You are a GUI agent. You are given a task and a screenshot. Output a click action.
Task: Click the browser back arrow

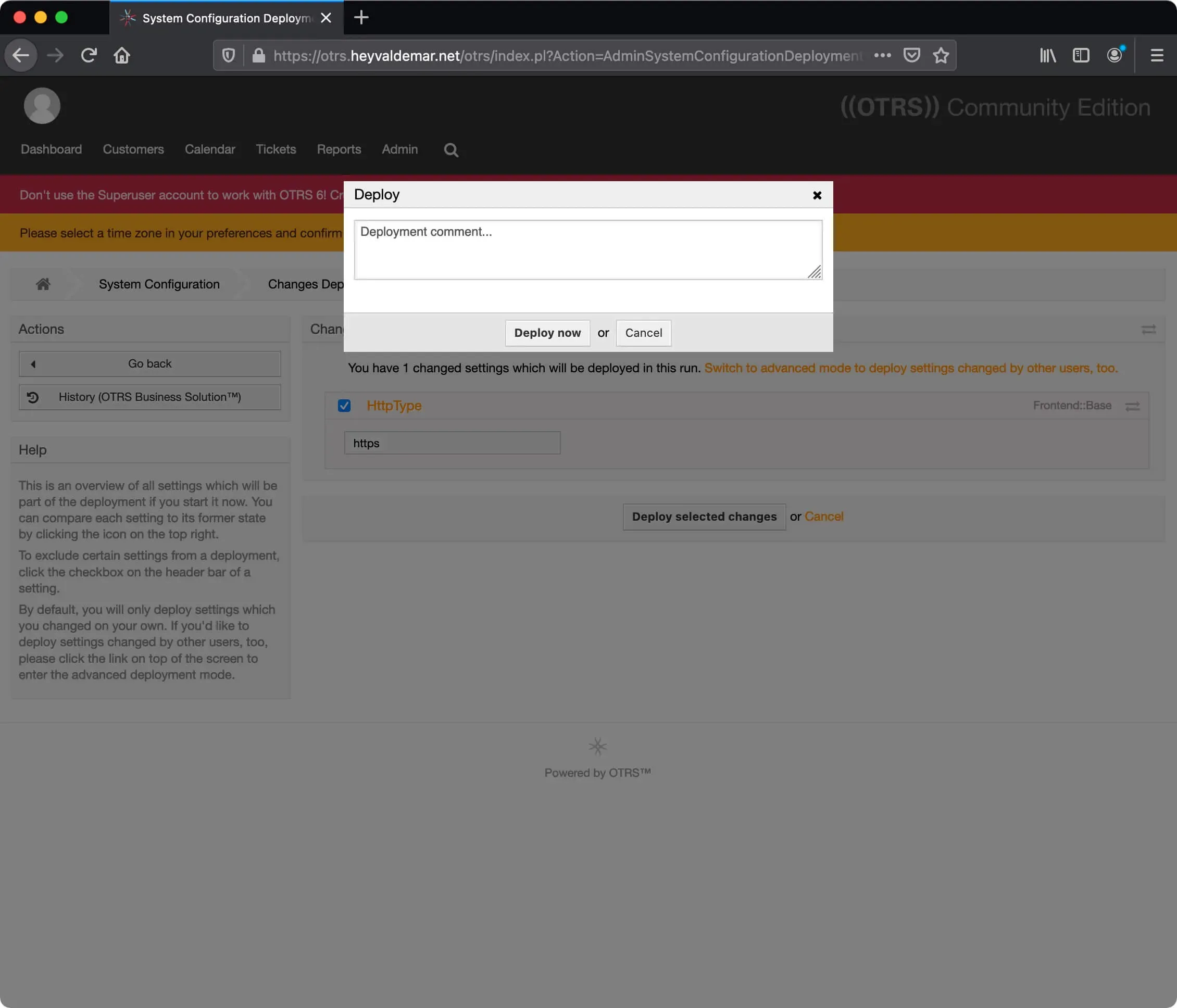coord(21,55)
